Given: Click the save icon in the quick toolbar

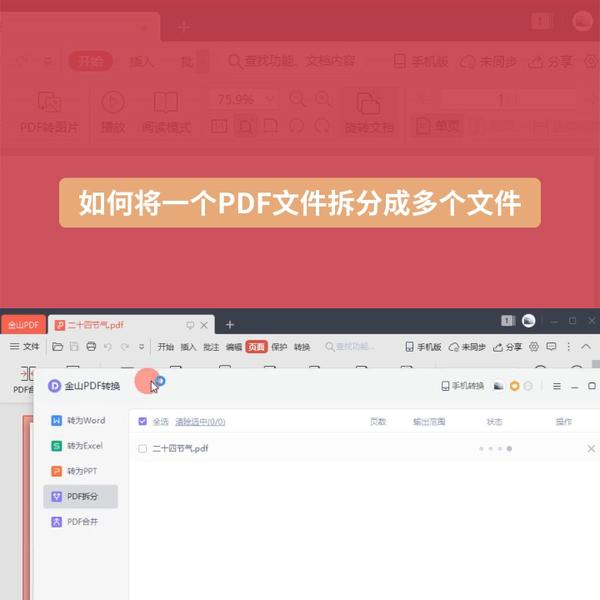Looking at the screenshot, I should coord(74,347).
